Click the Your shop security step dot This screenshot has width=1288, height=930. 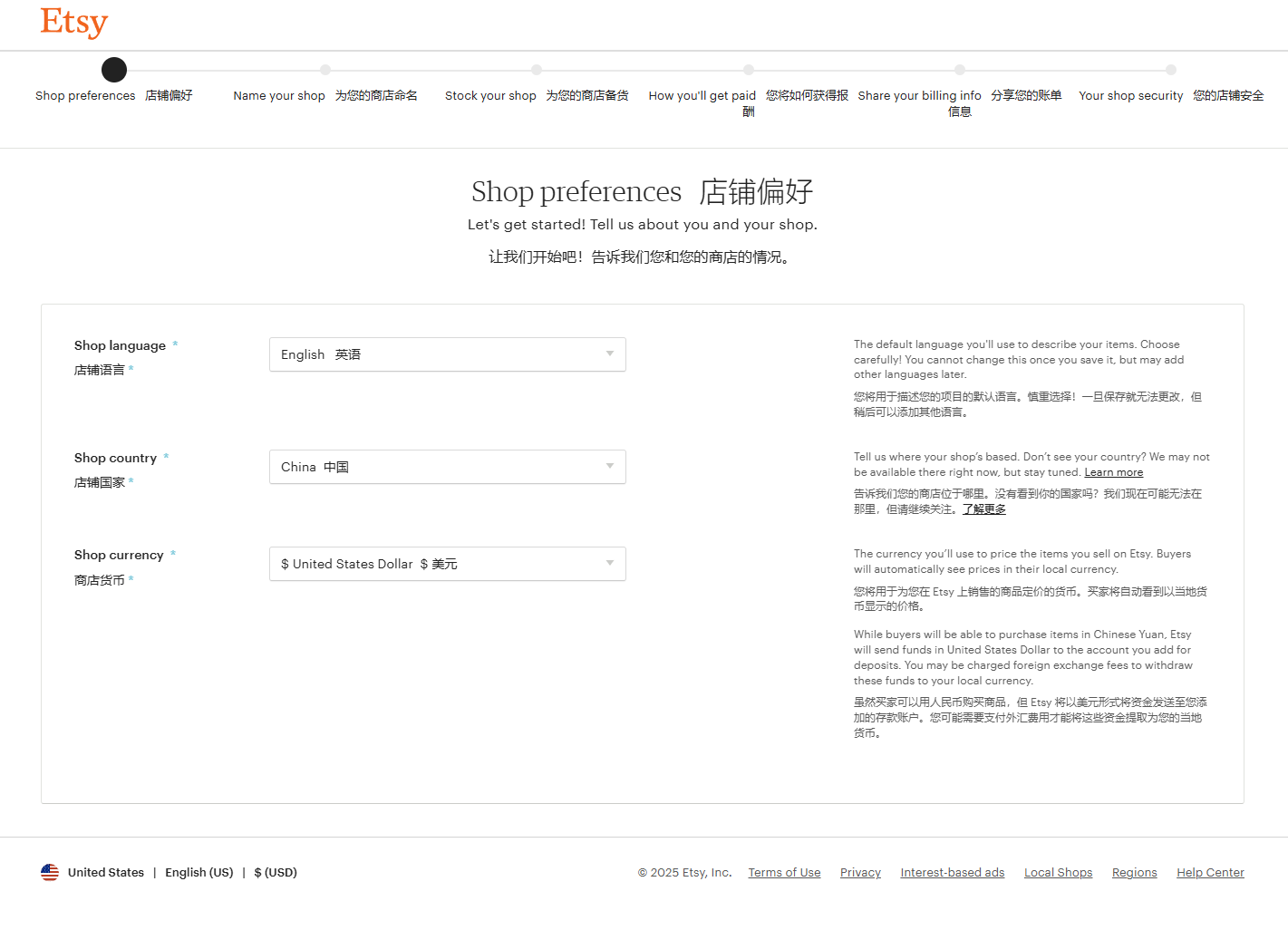pos(1171,70)
